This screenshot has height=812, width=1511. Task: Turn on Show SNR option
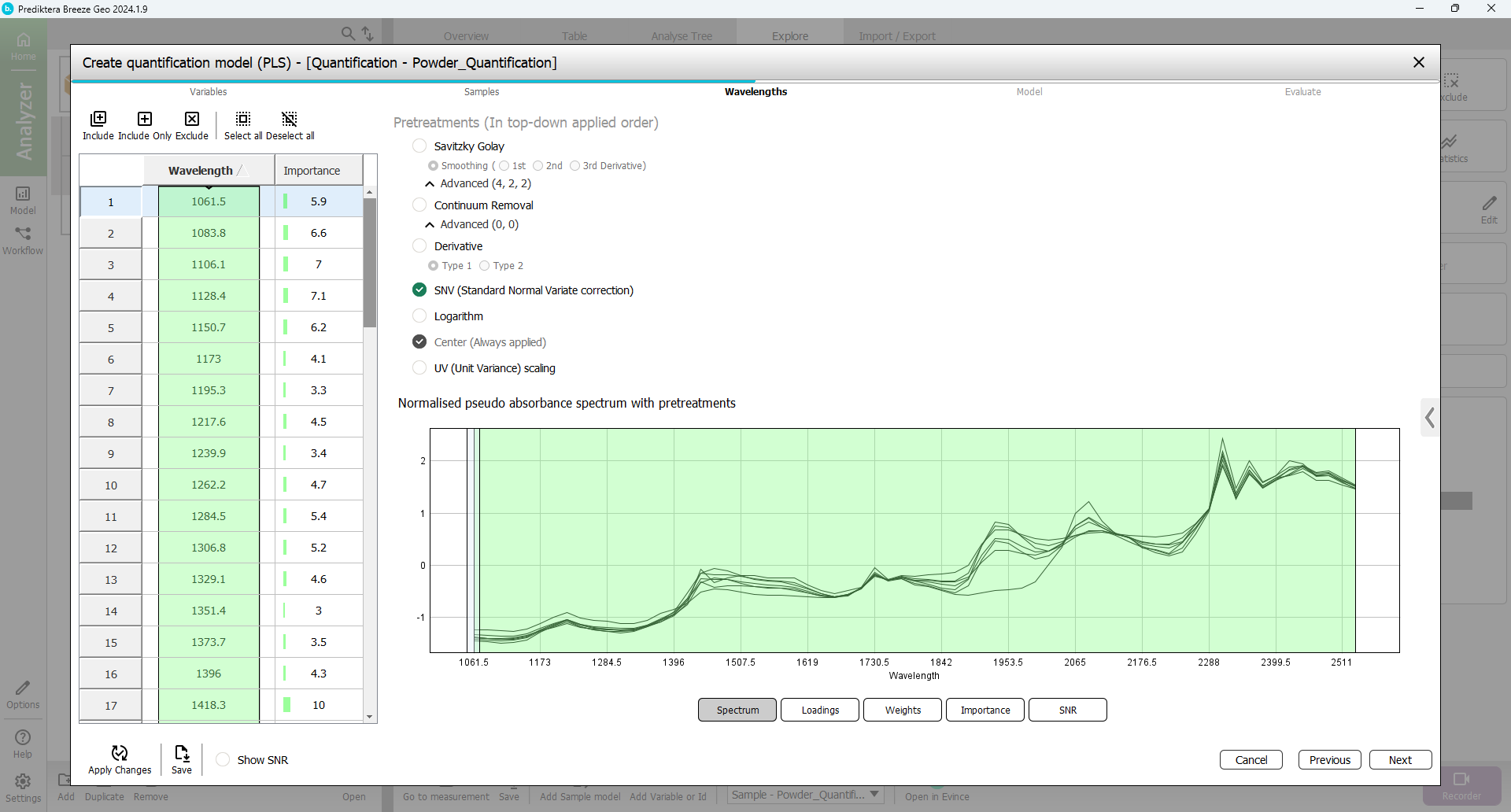224,760
